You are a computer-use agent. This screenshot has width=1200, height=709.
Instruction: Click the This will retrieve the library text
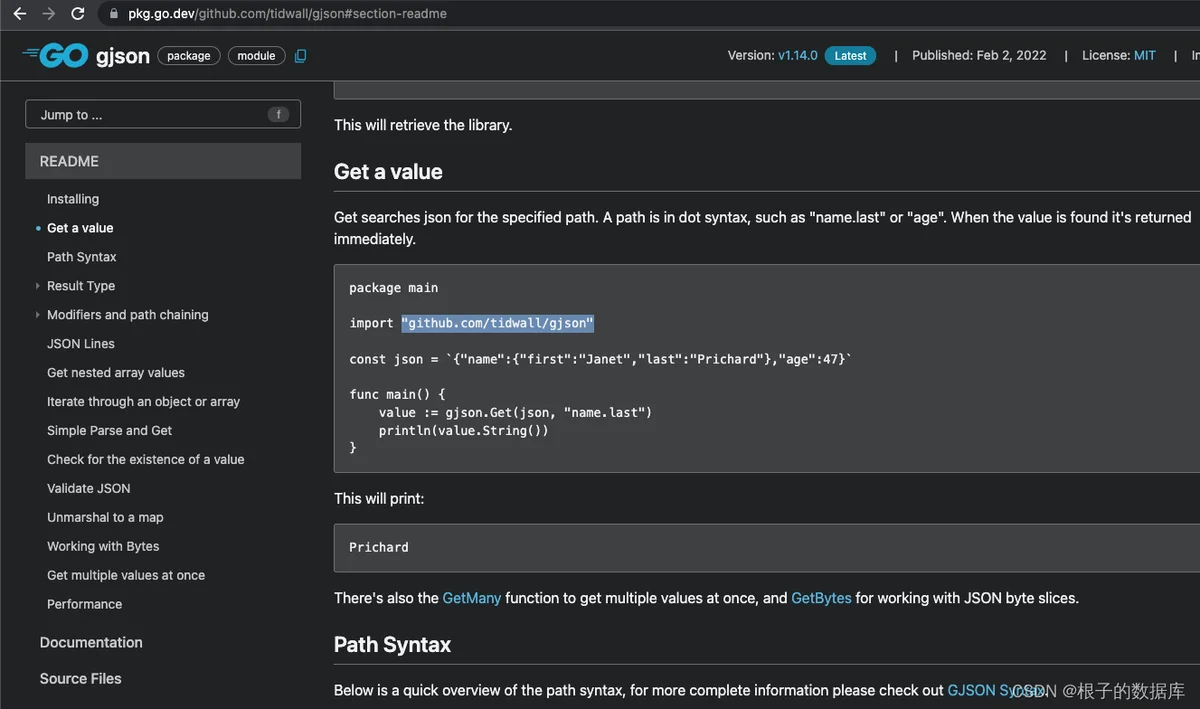(x=423, y=125)
